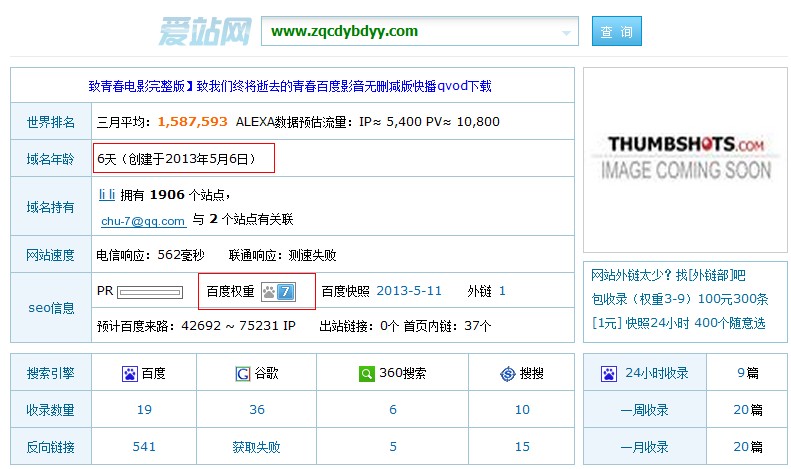Screen dimensions: 791x469
Task: Click the Baidu icon beside 24小时收录
Action: coord(609,374)
